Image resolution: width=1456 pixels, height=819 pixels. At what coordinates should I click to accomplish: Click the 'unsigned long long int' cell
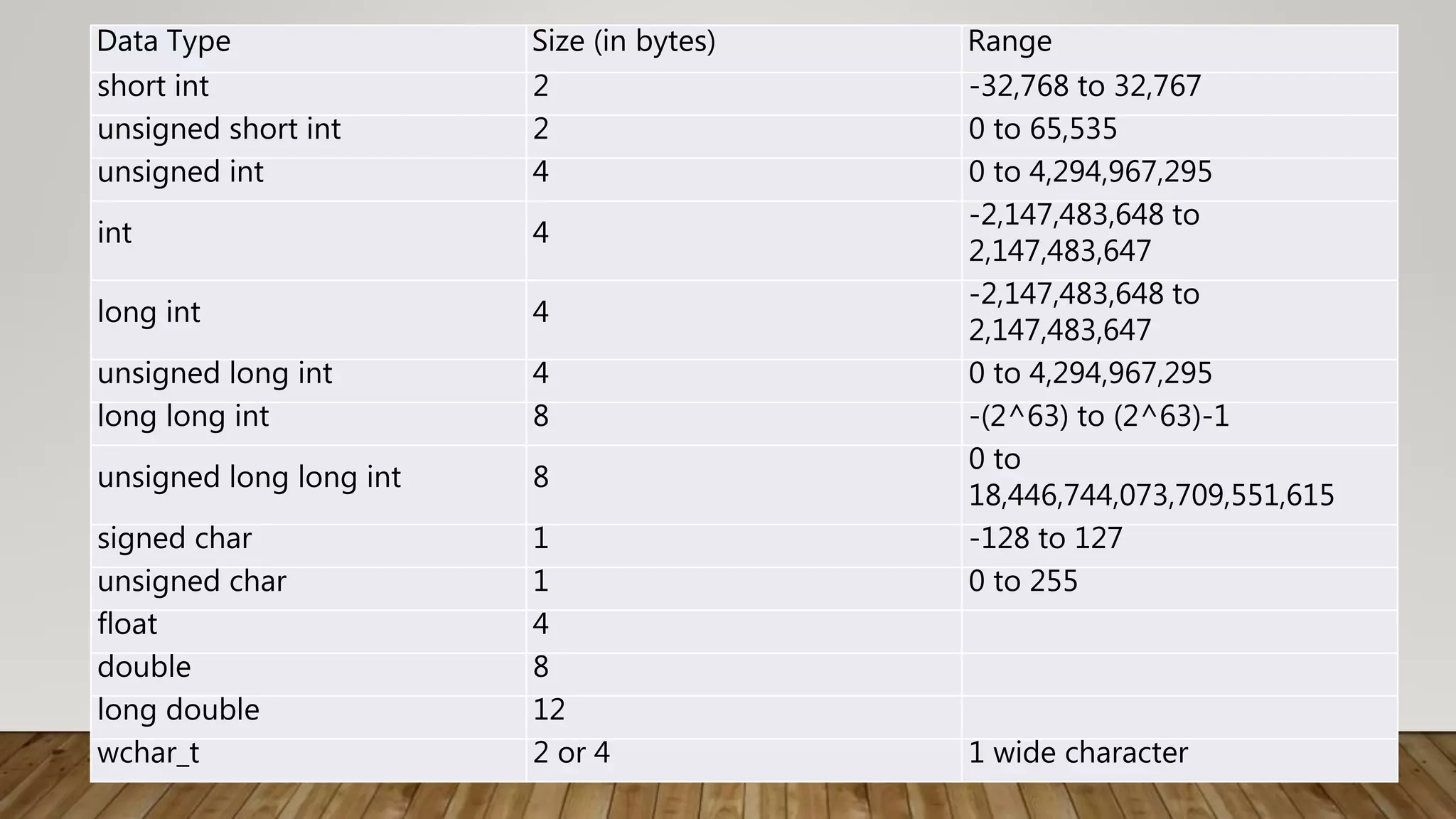pyautogui.click(x=308, y=485)
